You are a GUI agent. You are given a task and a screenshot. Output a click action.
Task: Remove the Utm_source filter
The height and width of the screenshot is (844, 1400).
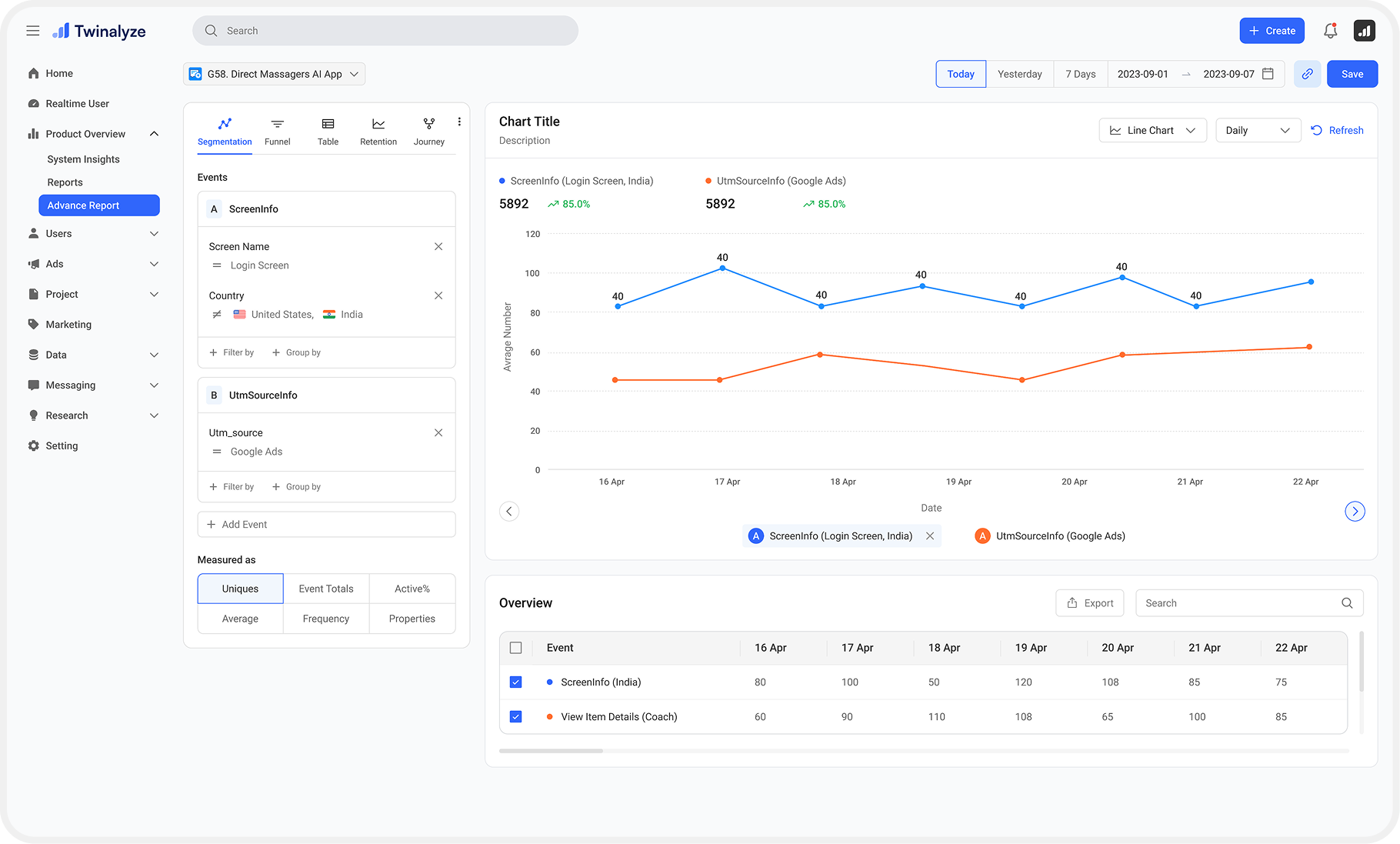pos(438,432)
